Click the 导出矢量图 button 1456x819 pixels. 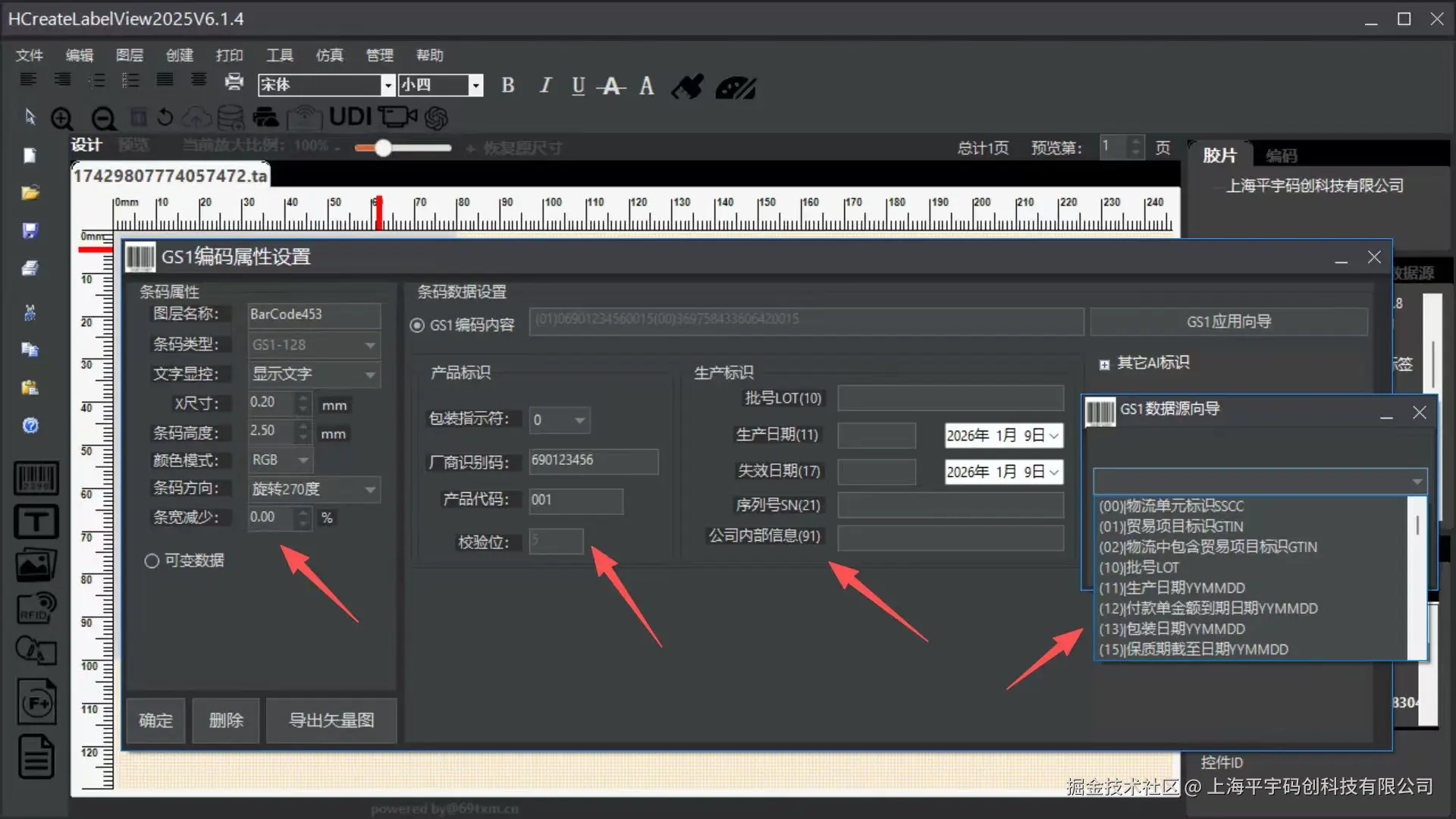[x=331, y=720]
